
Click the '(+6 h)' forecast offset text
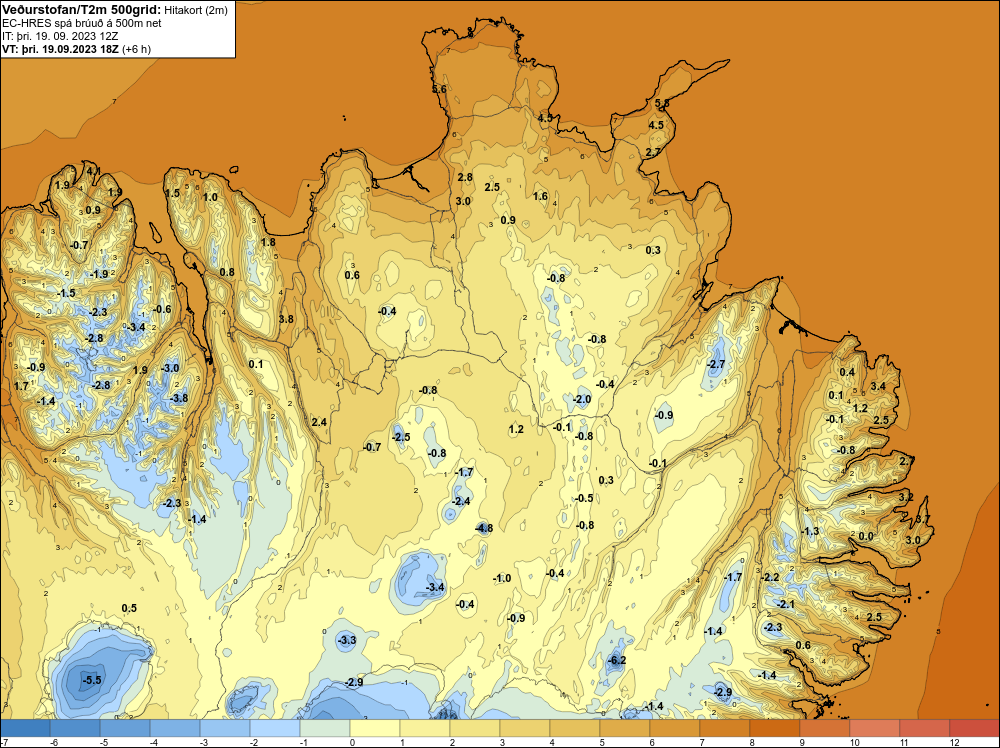(x=136, y=49)
